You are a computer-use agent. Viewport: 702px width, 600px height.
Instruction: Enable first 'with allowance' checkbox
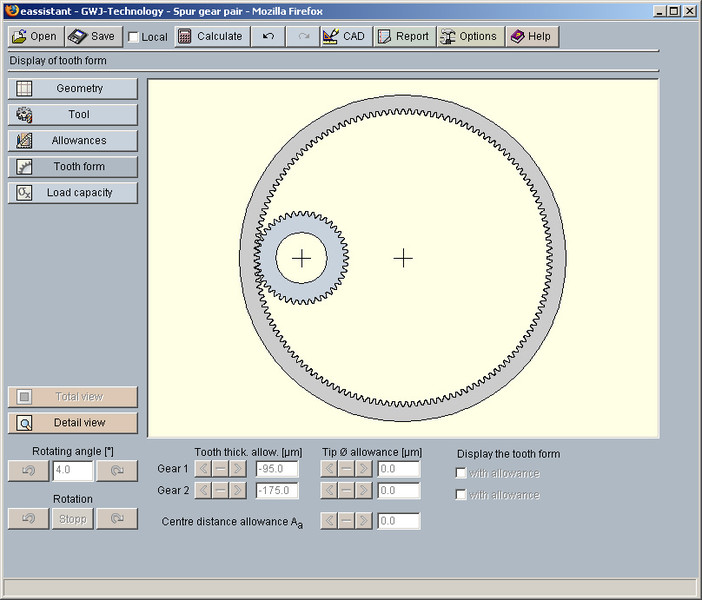click(461, 473)
